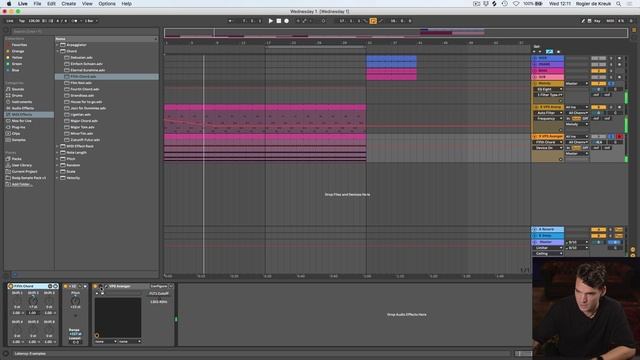This screenshot has height=360, width=640.
Task: Select the Drums category in the browser
Action: 17,96
